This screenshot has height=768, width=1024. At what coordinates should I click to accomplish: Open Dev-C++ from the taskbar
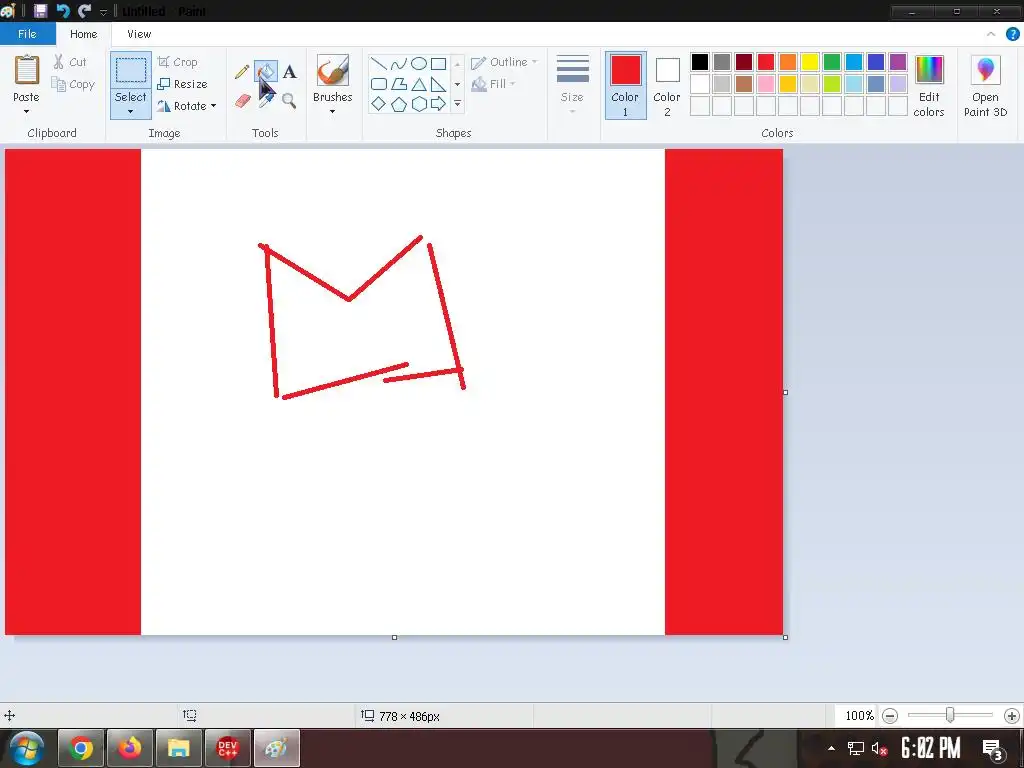click(x=227, y=748)
